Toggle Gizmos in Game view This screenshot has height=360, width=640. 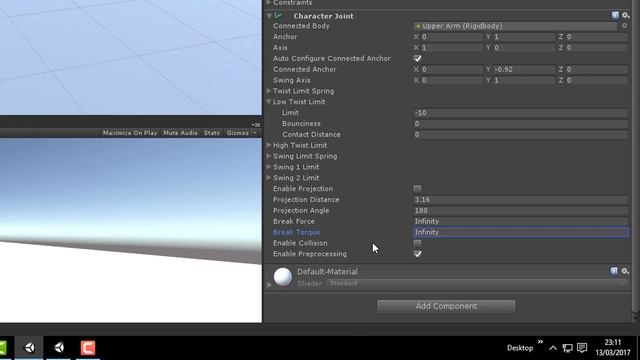click(238, 133)
